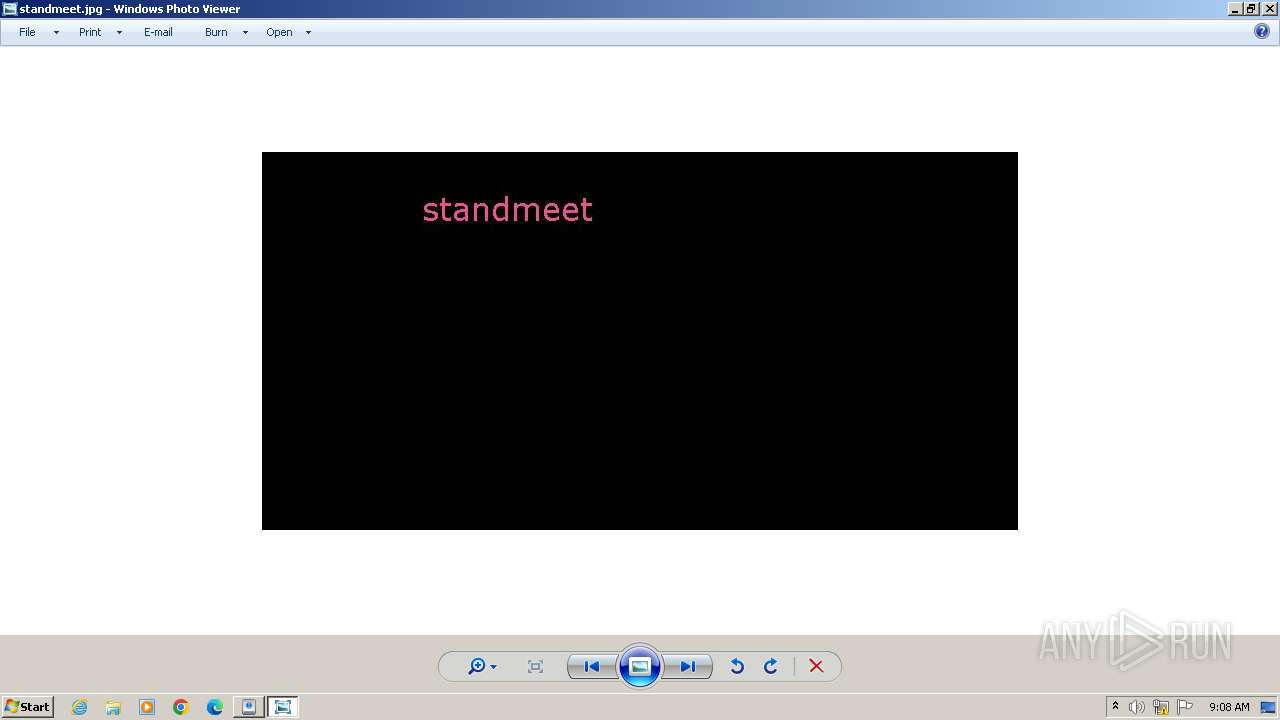Click the magnifier zoom display size icon
This screenshot has width=1280, height=720.
[x=476, y=666]
